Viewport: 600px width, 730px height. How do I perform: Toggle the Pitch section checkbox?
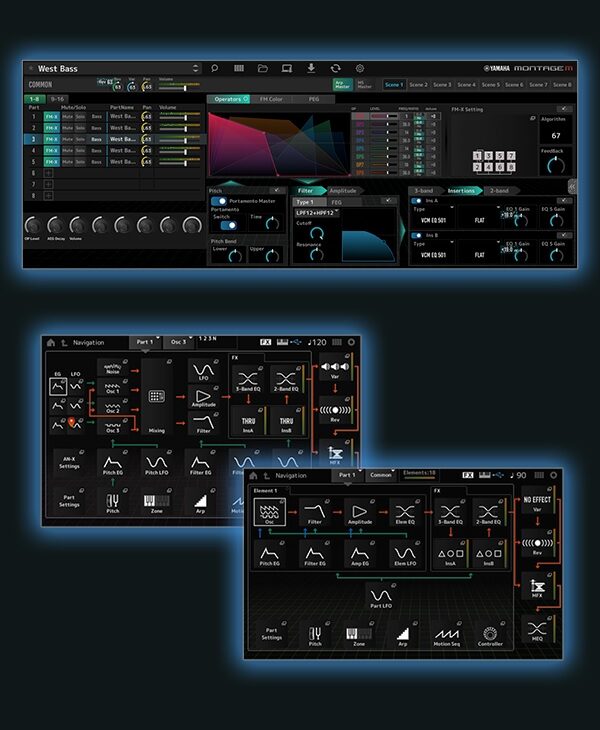(x=277, y=190)
